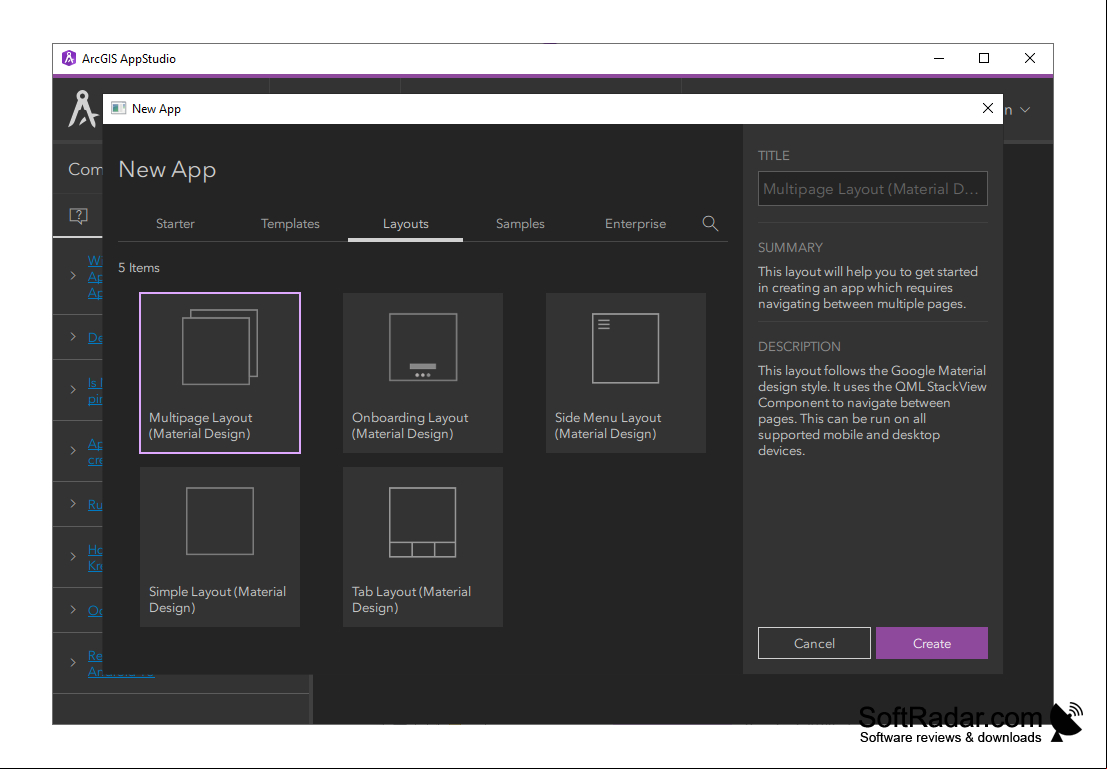
Task: Click the "DESCRIPTION" heading
Action: tap(799, 347)
